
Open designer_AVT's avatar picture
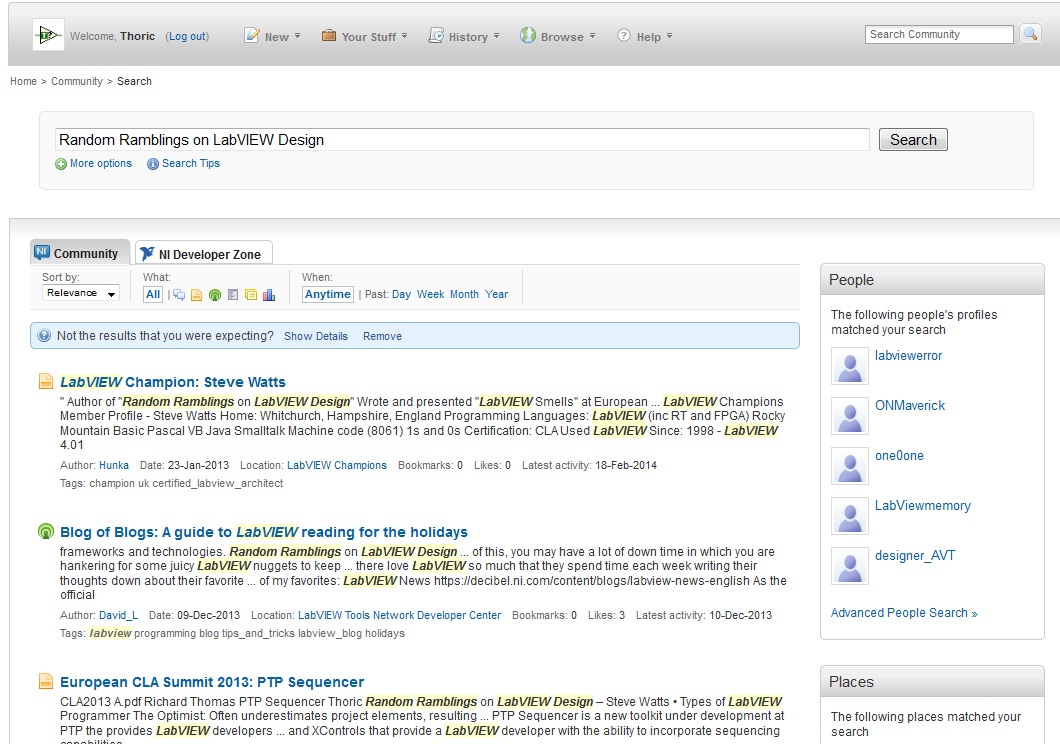(850, 566)
